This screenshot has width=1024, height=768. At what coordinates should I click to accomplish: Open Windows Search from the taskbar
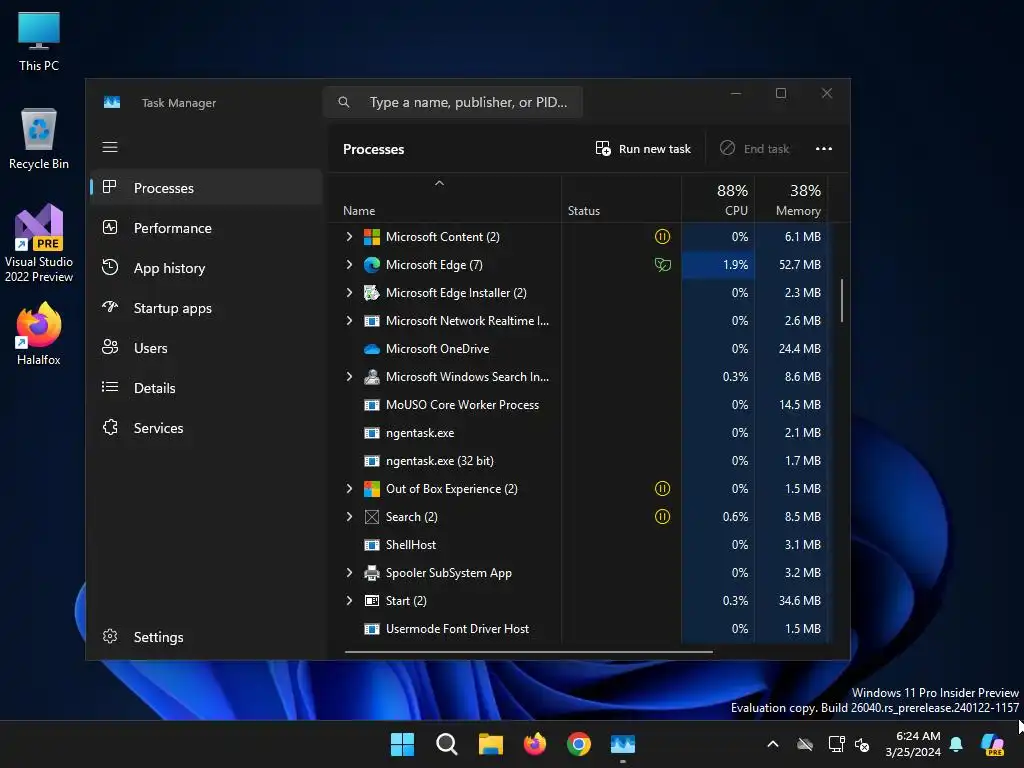(x=447, y=744)
